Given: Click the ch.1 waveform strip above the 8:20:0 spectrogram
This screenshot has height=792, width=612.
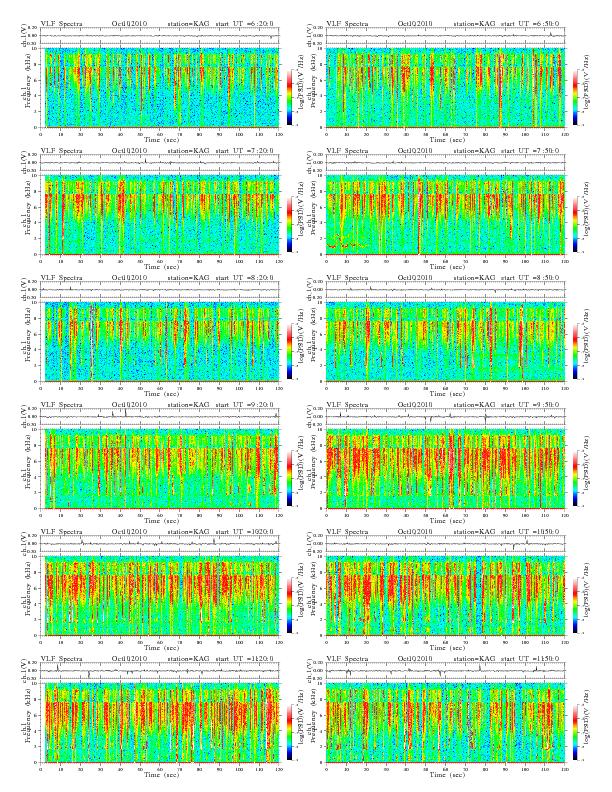Looking at the screenshot, I should click(x=160, y=290).
